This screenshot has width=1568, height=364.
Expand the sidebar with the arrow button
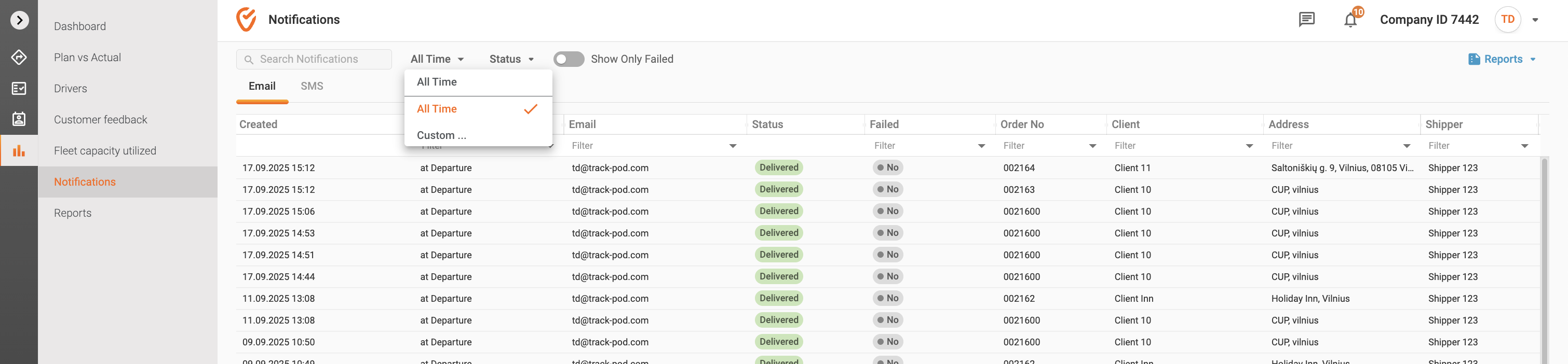coord(20,20)
